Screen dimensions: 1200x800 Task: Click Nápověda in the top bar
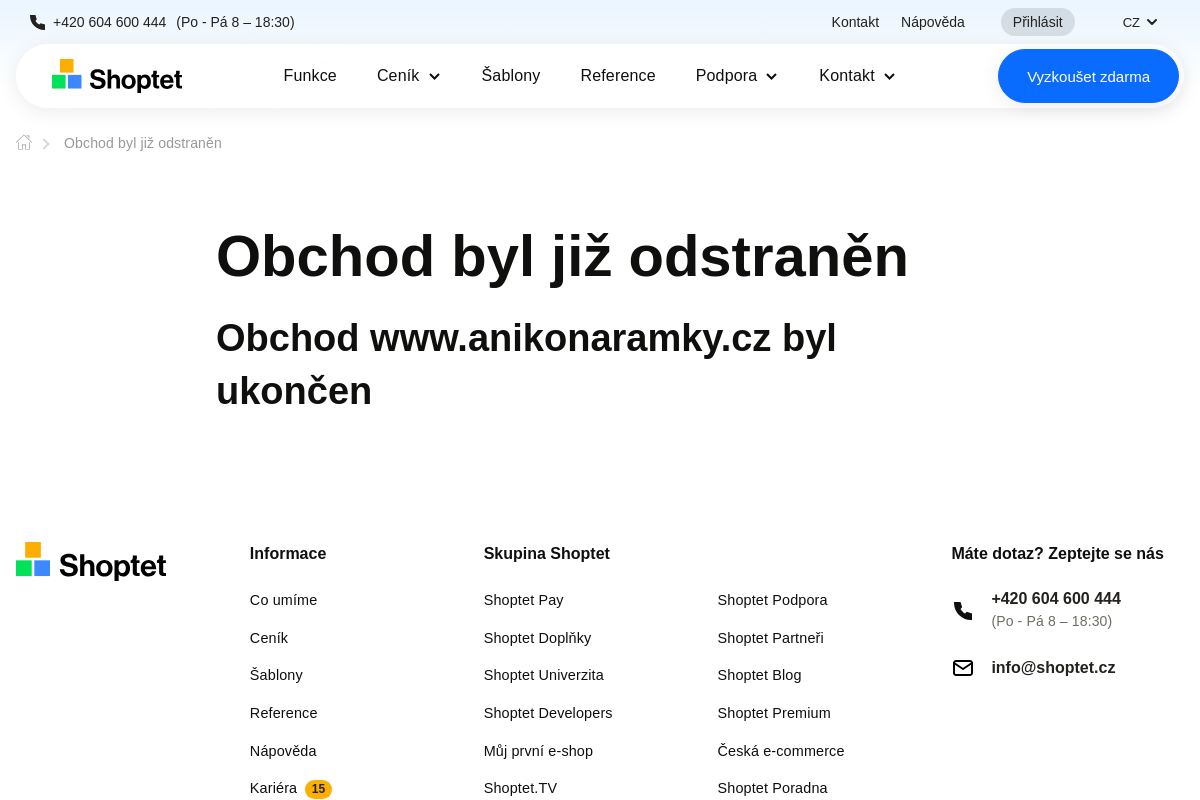click(x=932, y=21)
